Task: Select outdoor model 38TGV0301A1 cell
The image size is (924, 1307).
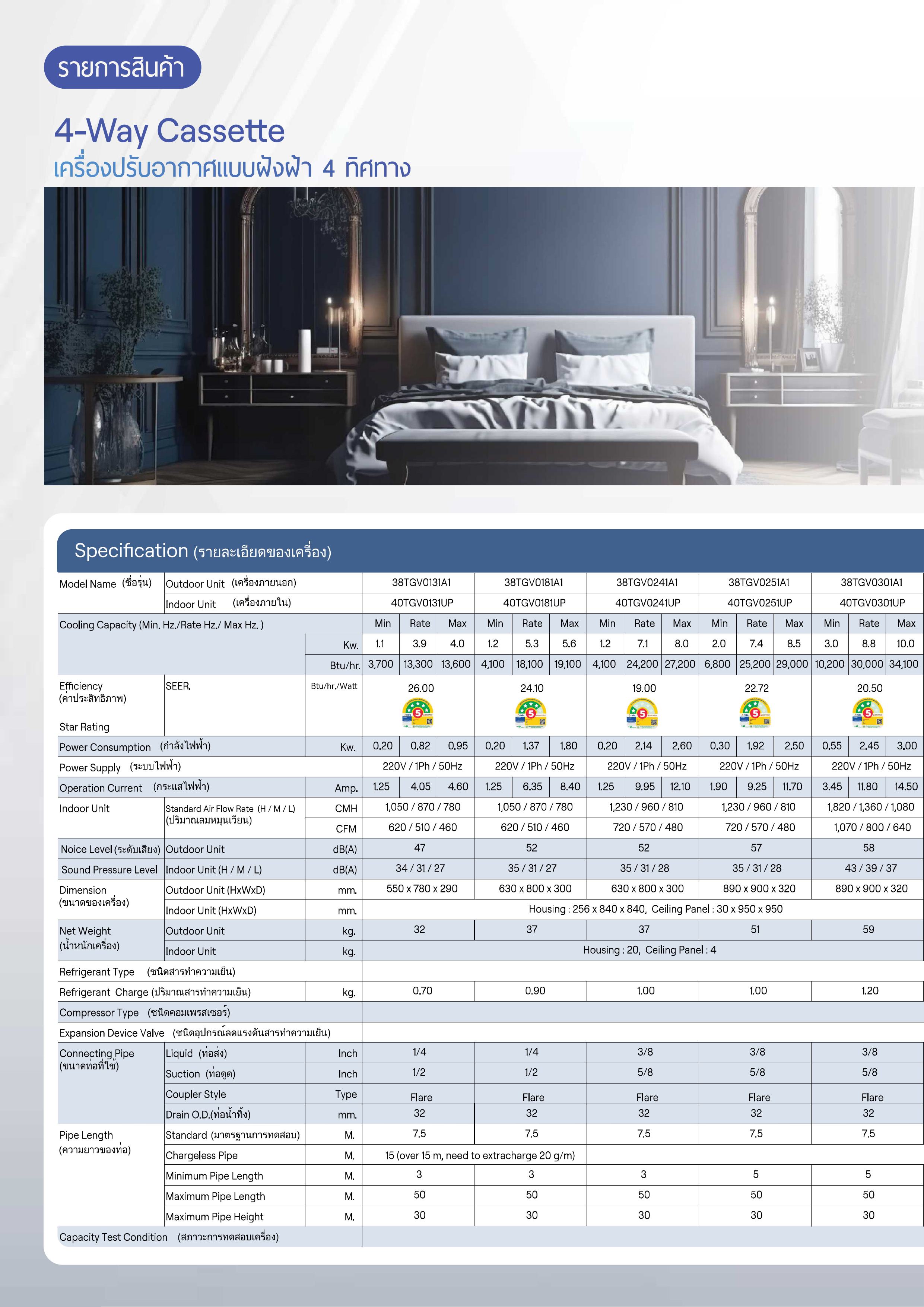Action: [871, 582]
